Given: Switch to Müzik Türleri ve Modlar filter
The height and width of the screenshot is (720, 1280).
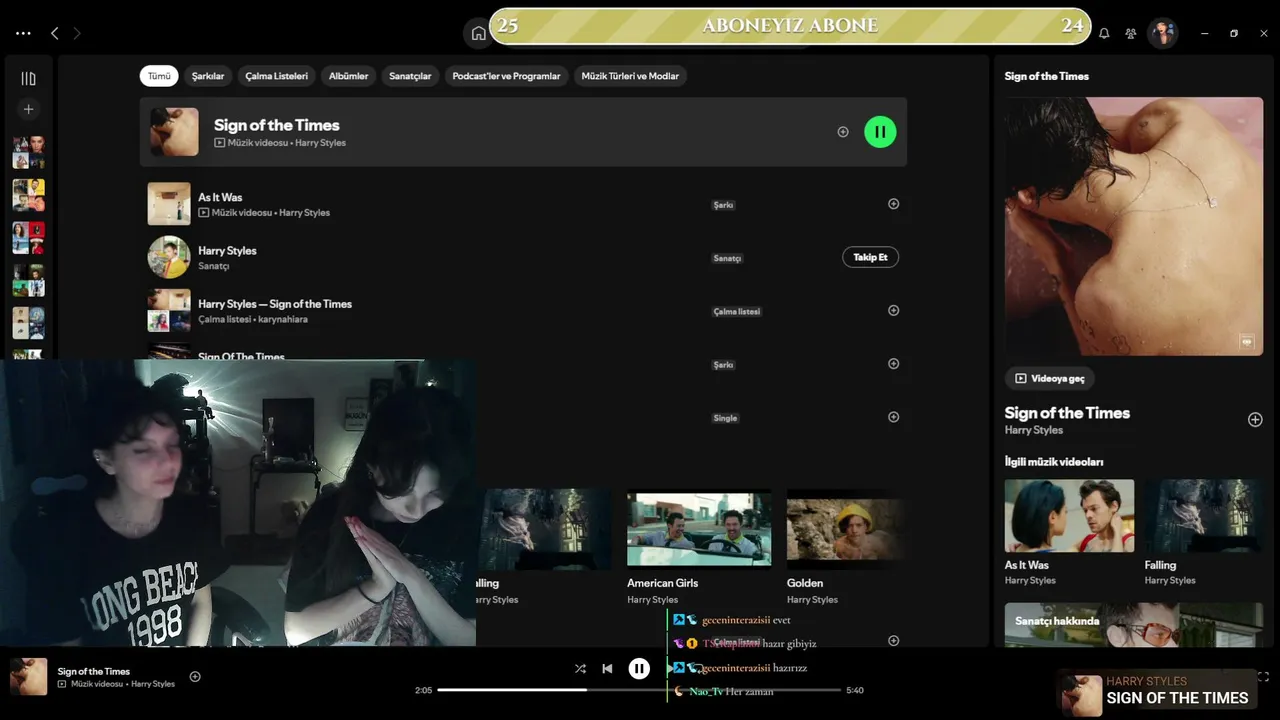Looking at the screenshot, I should [630, 76].
